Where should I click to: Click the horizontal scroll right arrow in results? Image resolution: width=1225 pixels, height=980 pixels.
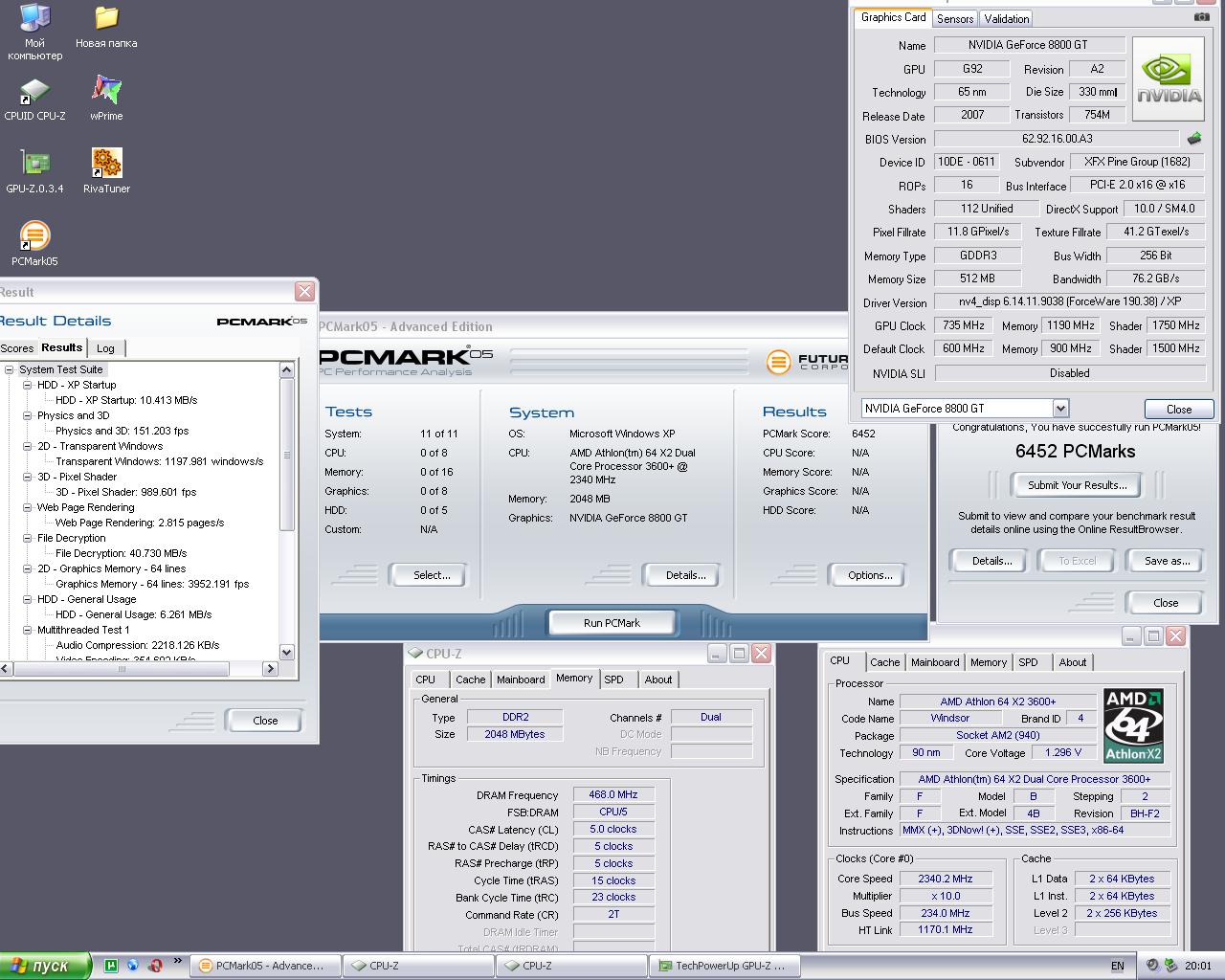pos(270,669)
